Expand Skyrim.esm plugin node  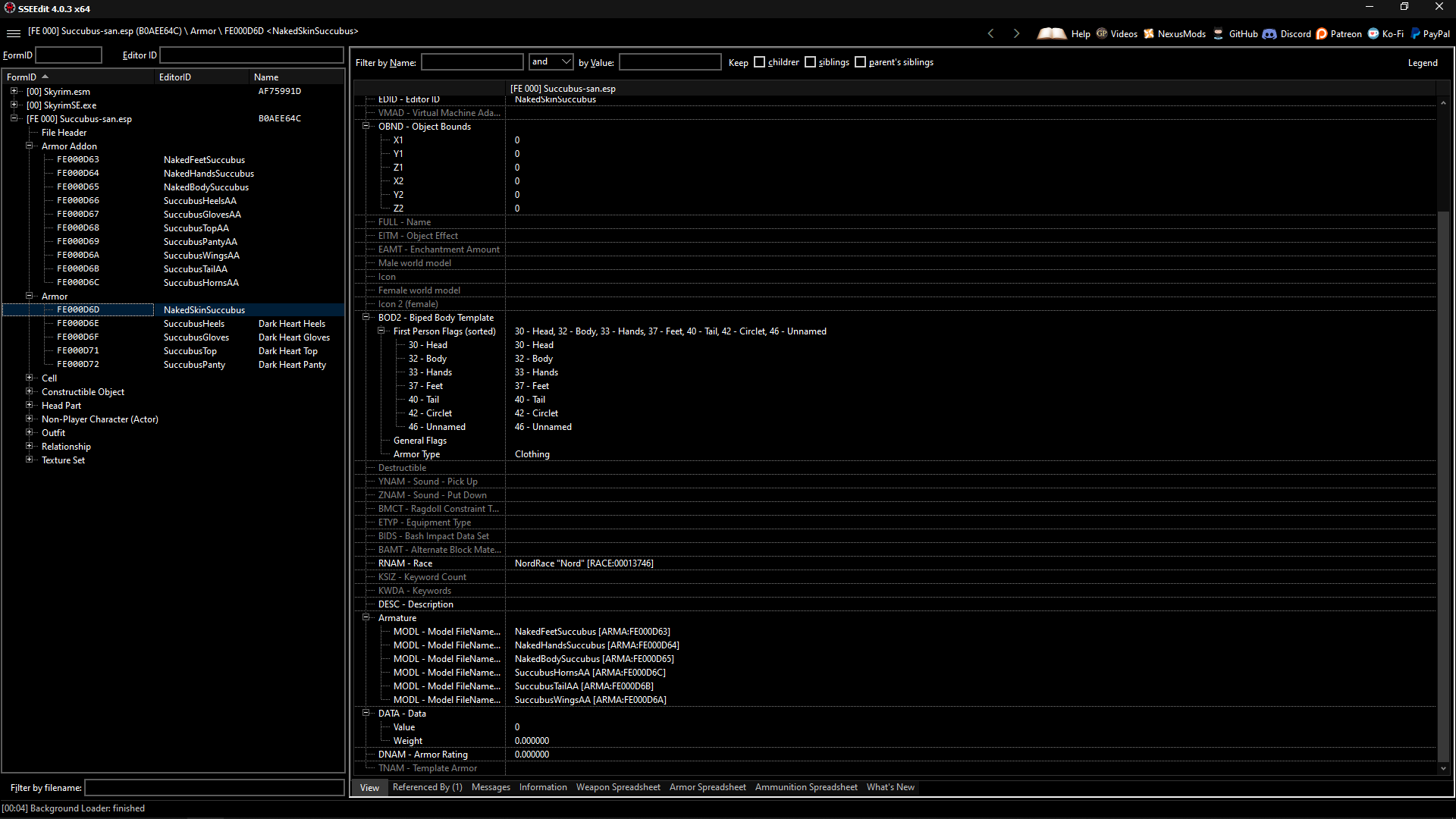14,91
